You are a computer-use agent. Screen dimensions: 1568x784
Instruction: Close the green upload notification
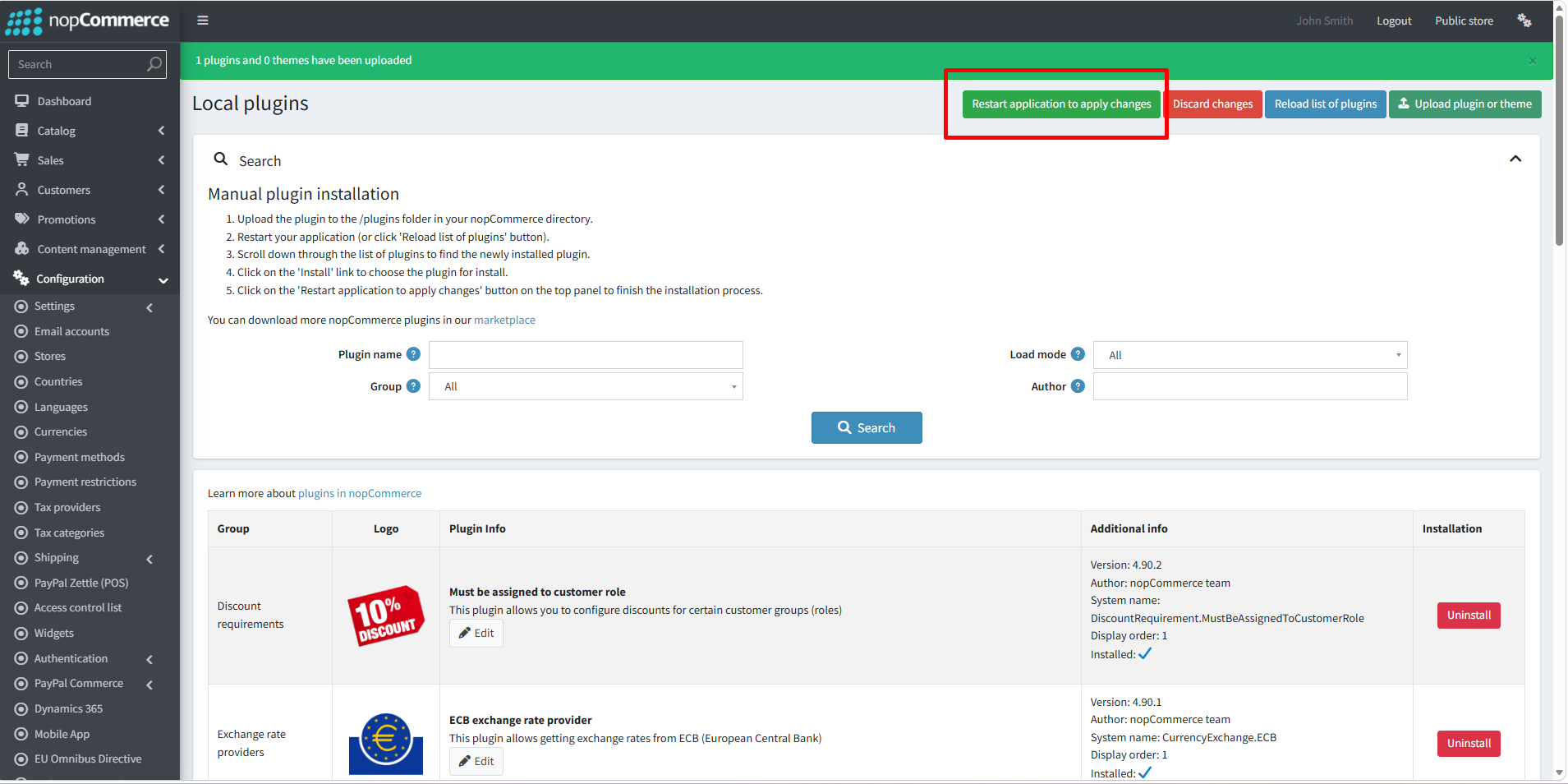1533,60
